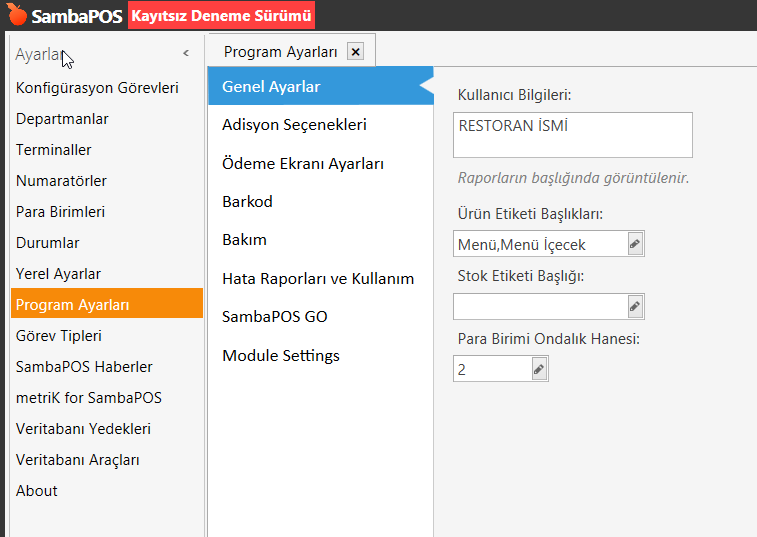Click pencil icon beside Para Birimi Ondalık Hanesi
This screenshot has width=757, height=537.
pos(539,369)
